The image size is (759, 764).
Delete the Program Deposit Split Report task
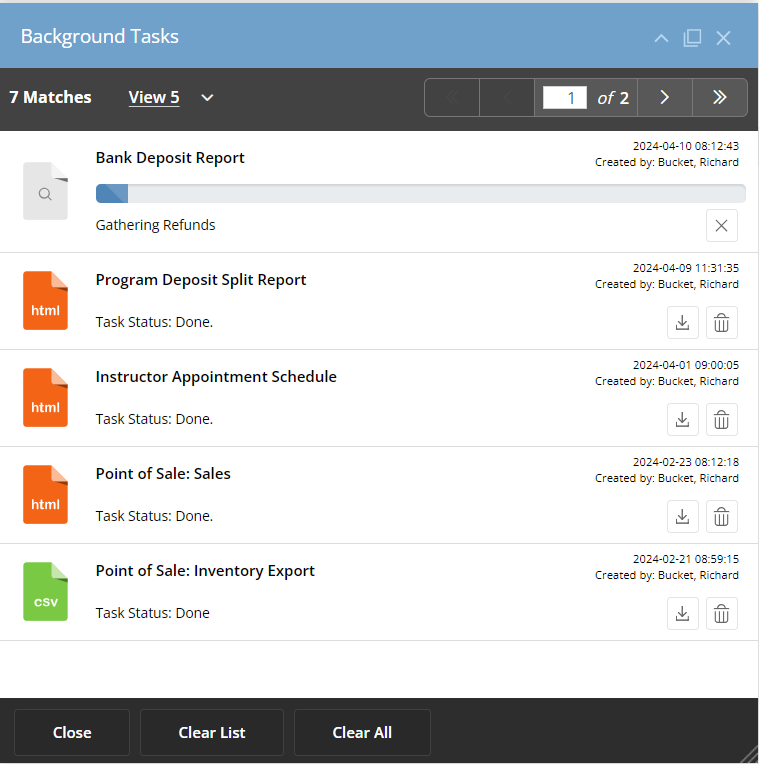click(721, 323)
